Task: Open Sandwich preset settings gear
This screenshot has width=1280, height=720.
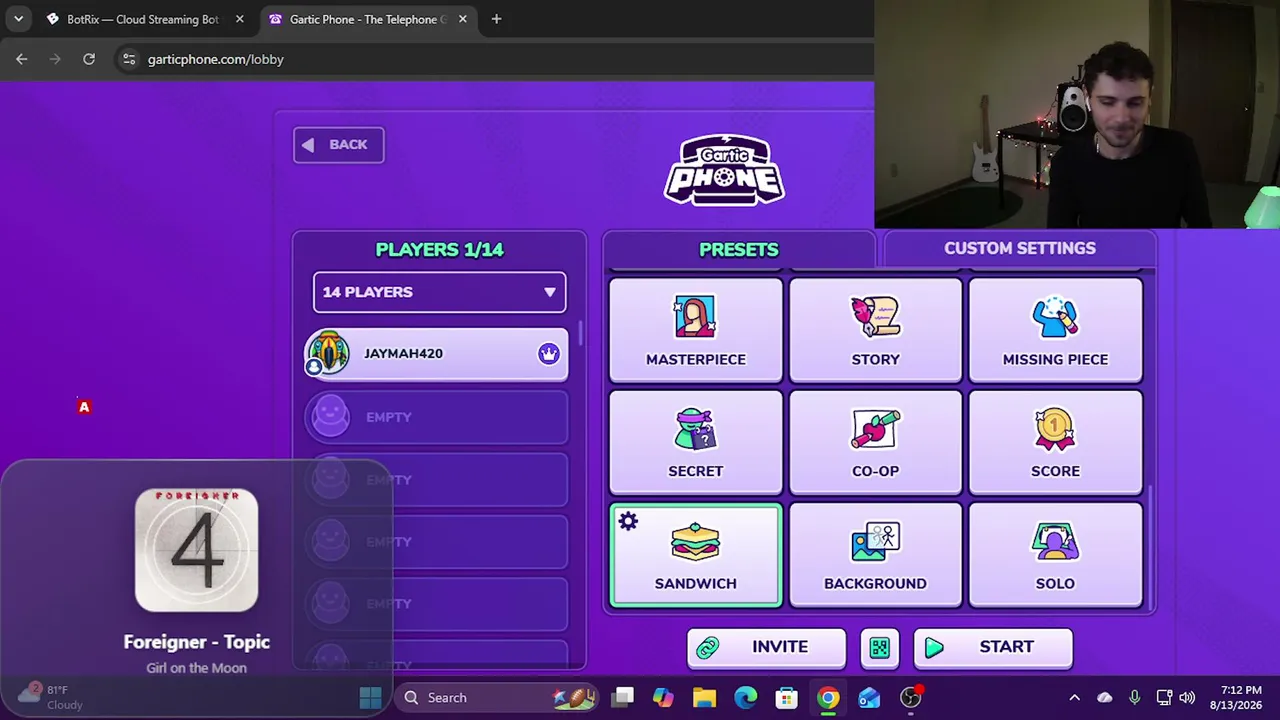Action: pyautogui.click(x=628, y=521)
